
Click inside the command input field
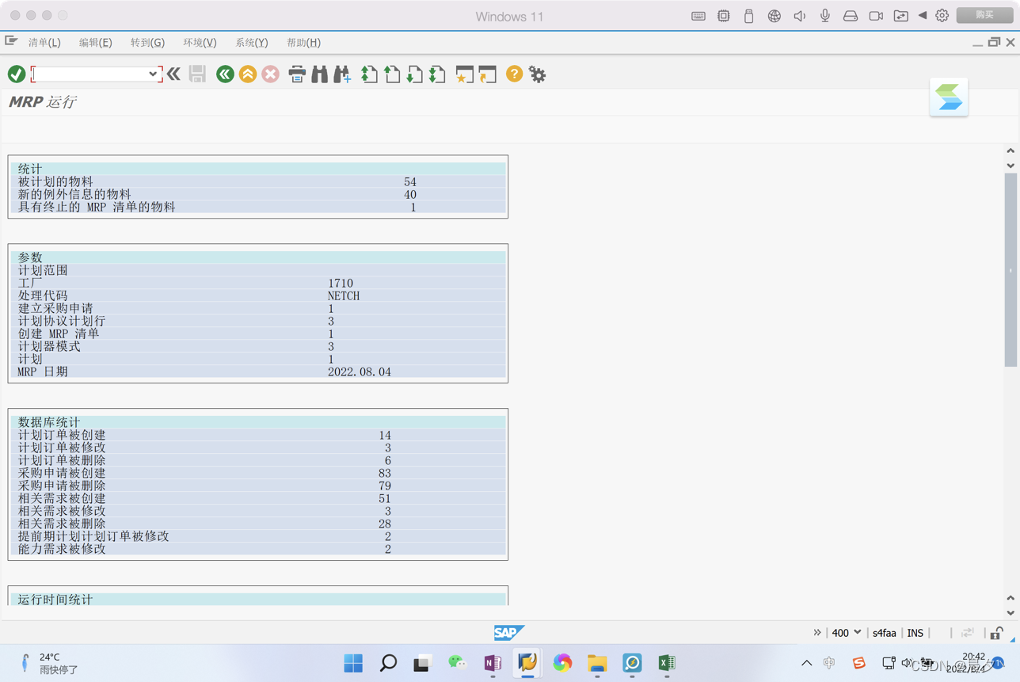tap(90, 74)
